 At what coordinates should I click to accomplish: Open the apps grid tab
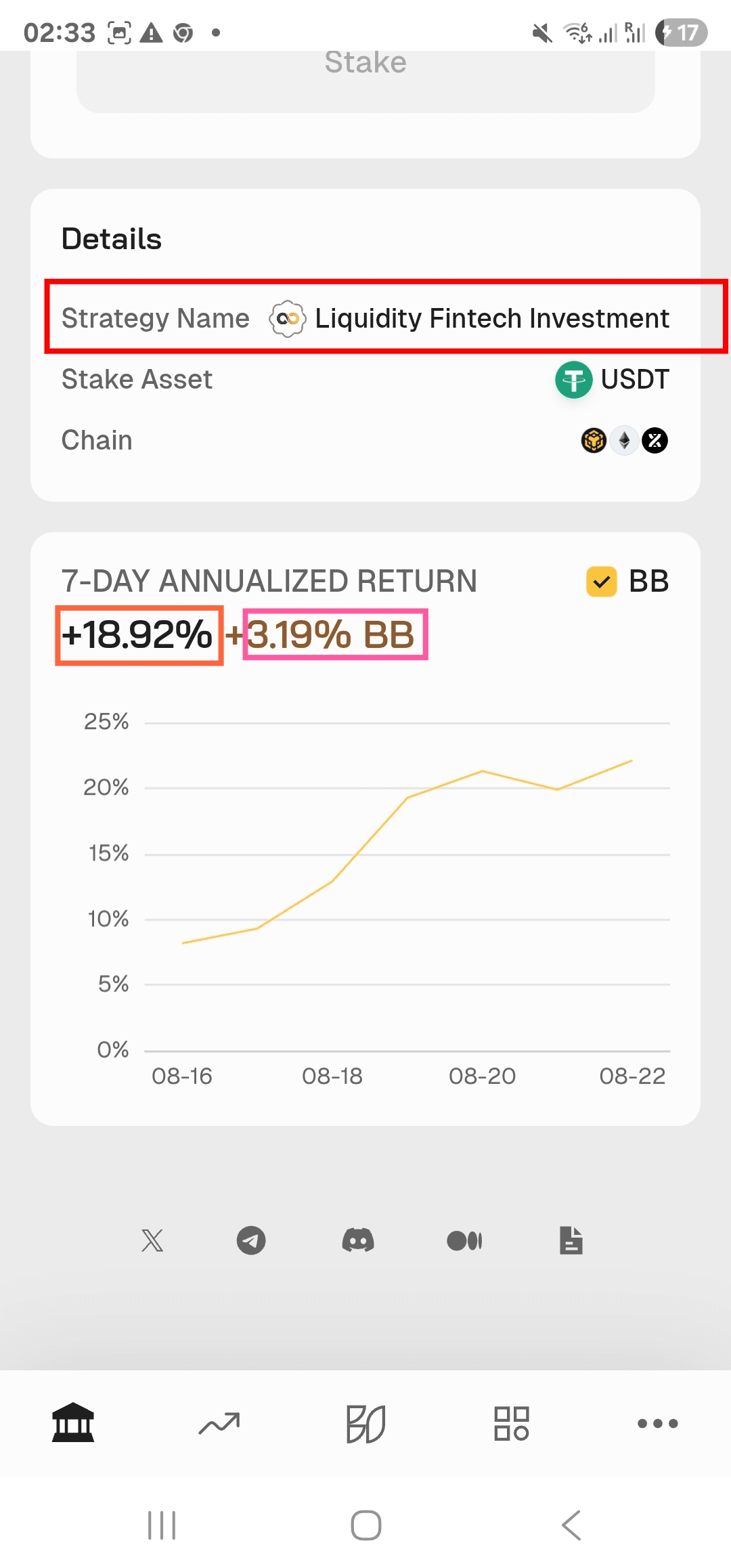512,1423
